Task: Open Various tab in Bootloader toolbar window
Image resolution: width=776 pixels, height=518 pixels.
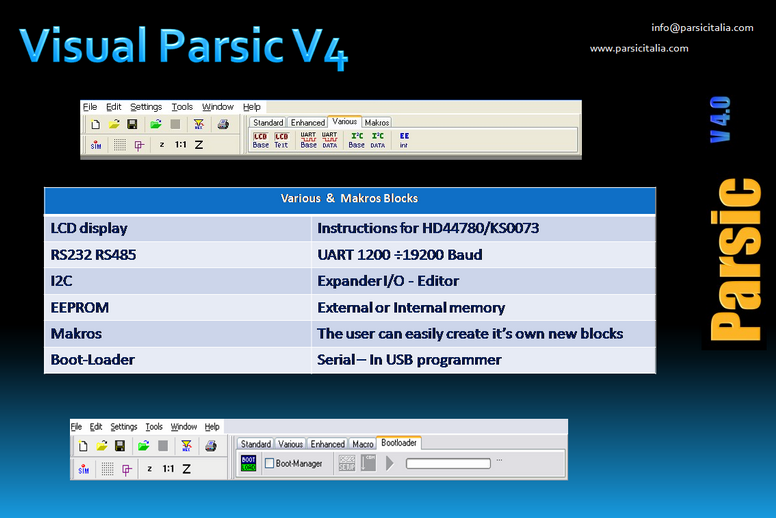Action: pos(291,444)
